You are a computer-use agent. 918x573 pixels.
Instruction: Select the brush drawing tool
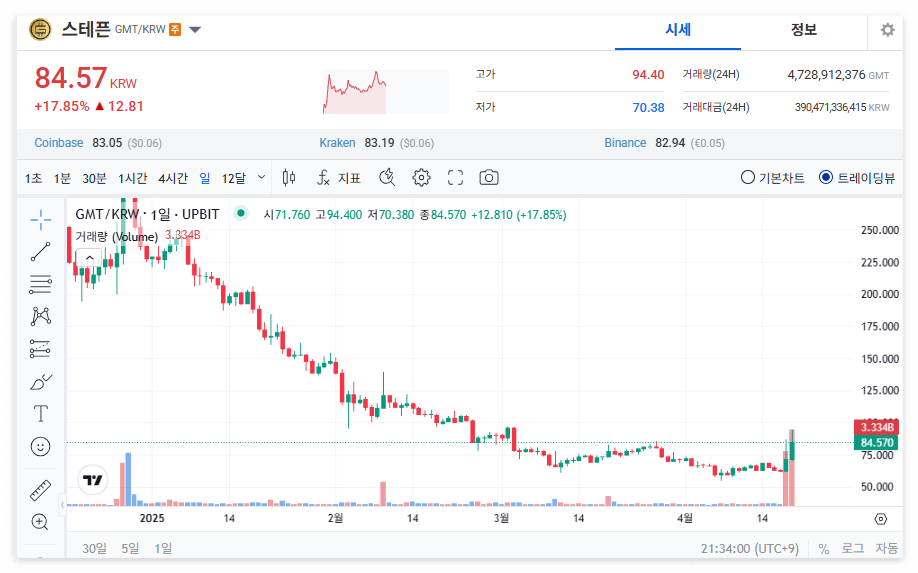click(40, 382)
